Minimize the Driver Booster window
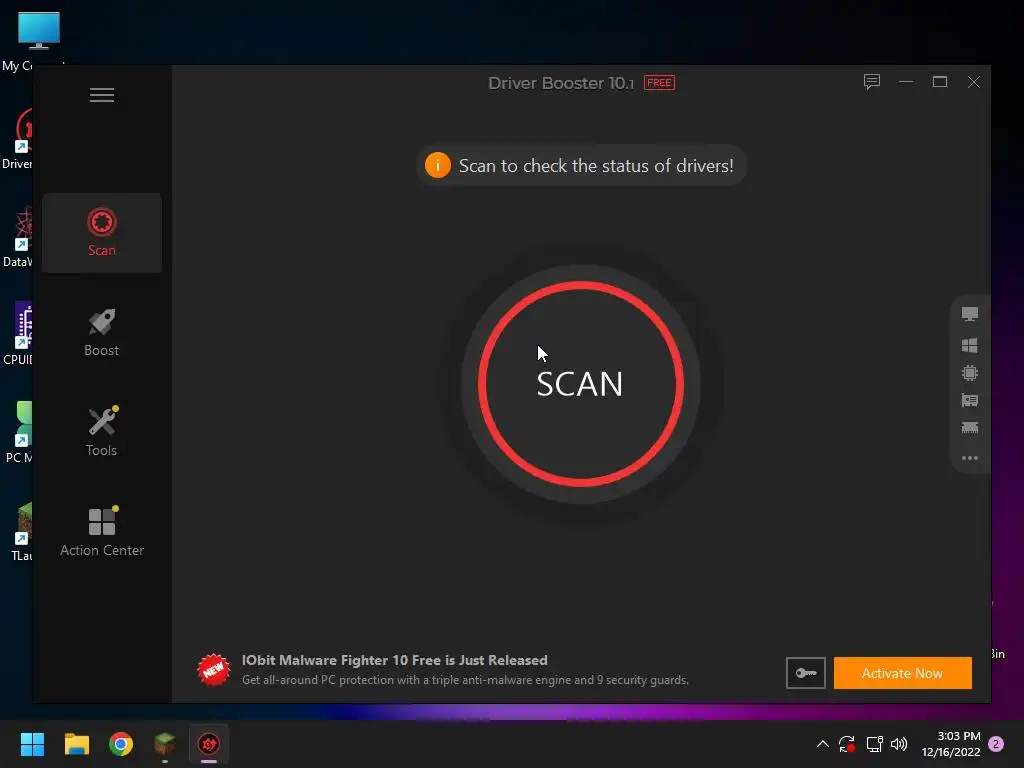This screenshot has height=768, width=1024. pos(906,82)
